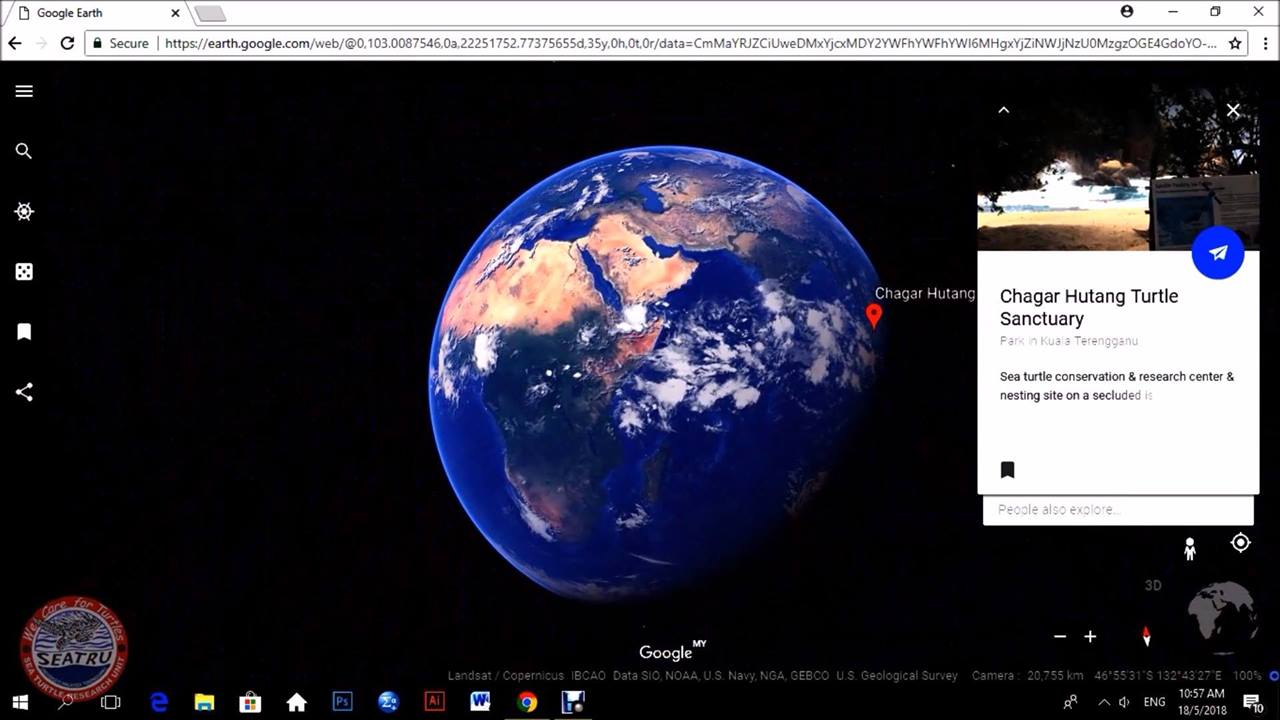Click the plus zoom in button
The width and height of the screenshot is (1280, 720).
click(1090, 636)
